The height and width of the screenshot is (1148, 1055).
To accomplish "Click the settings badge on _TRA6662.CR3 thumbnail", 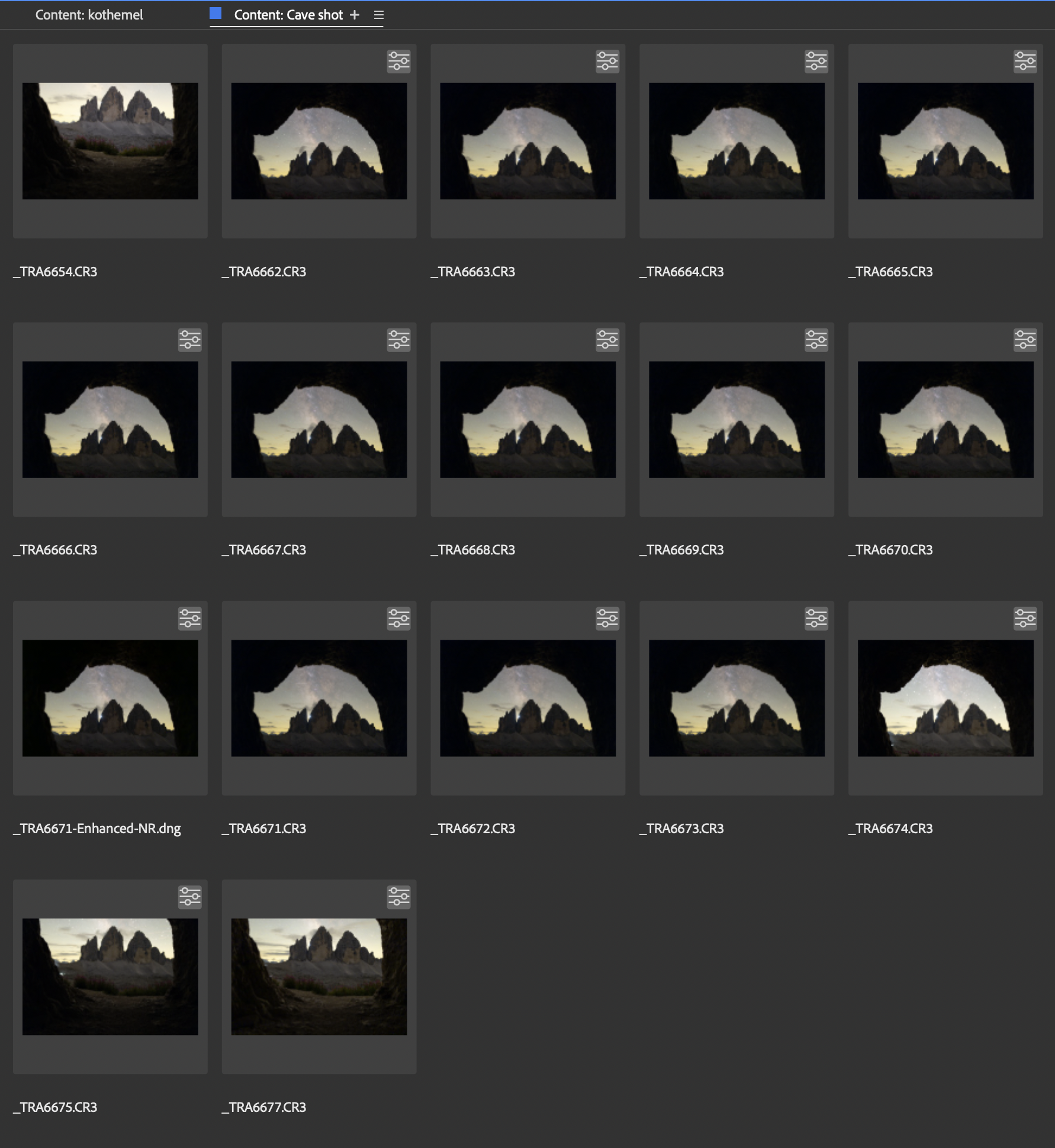I will pyautogui.click(x=398, y=62).
